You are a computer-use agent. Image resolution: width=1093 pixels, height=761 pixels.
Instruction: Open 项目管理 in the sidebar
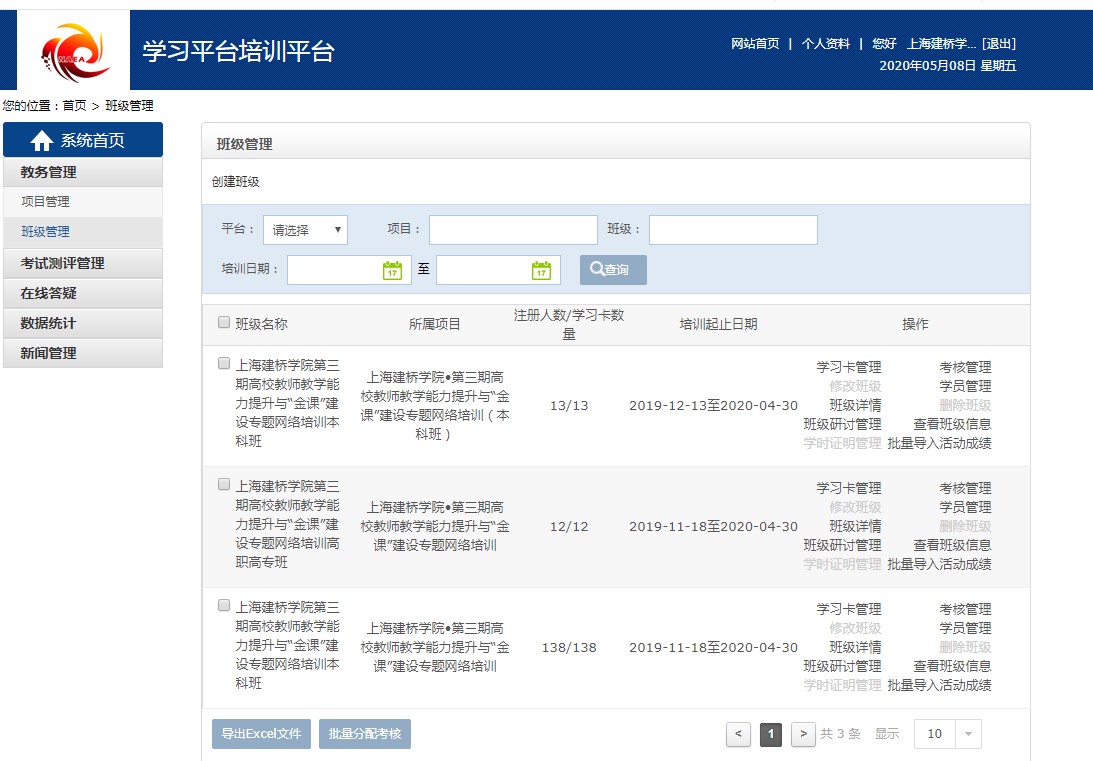tap(46, 202)
